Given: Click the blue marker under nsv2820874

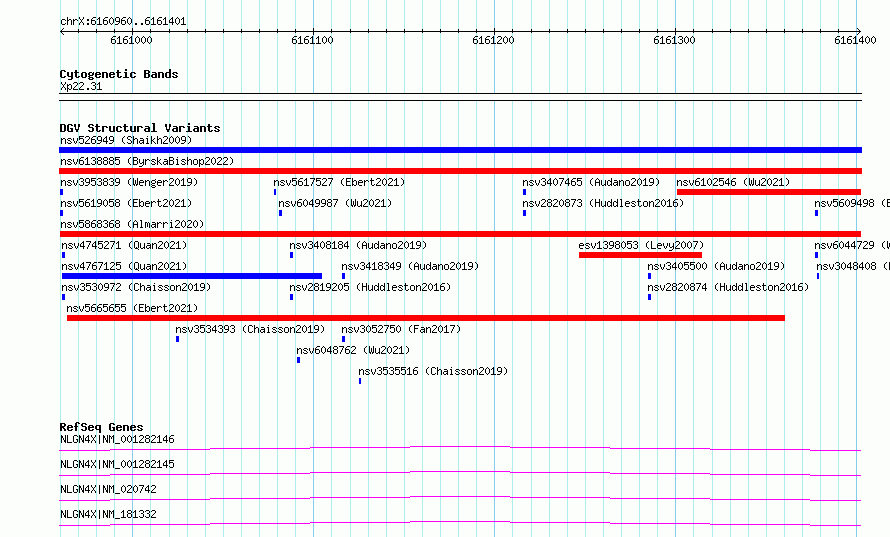Looking at the screenshot, I should (649, 297).
